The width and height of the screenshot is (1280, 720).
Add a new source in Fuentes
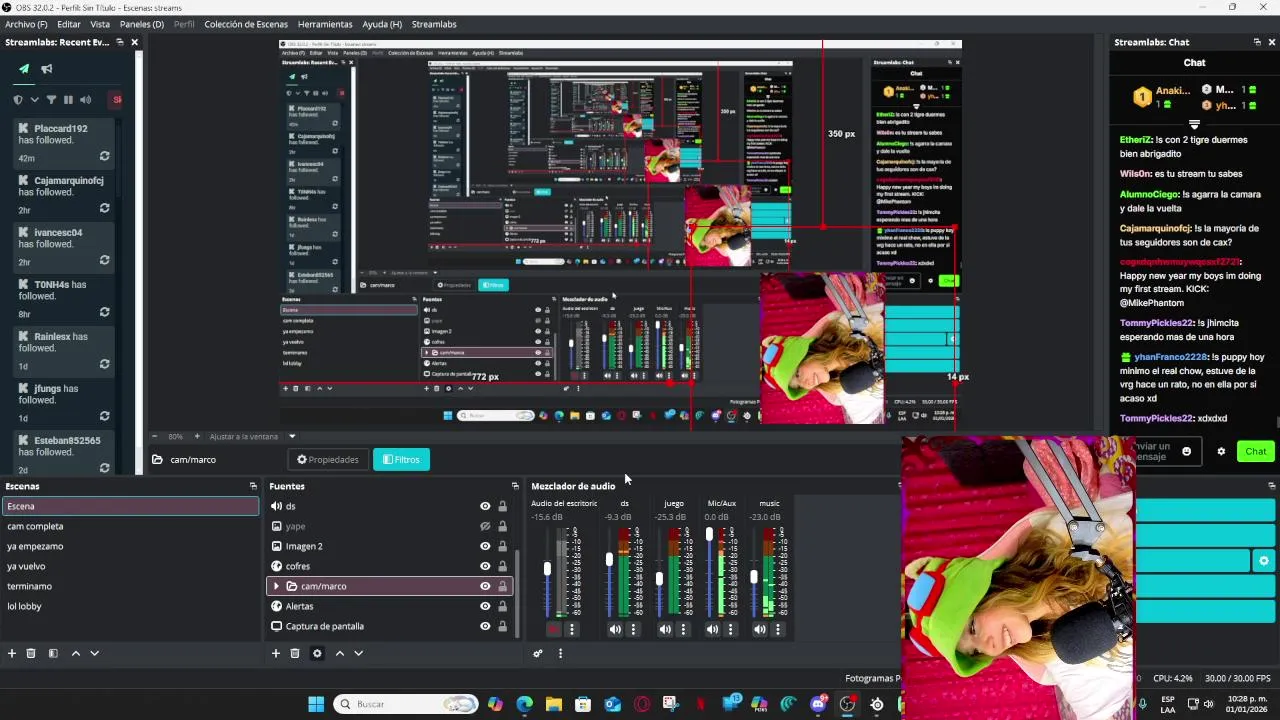point(276,653)
